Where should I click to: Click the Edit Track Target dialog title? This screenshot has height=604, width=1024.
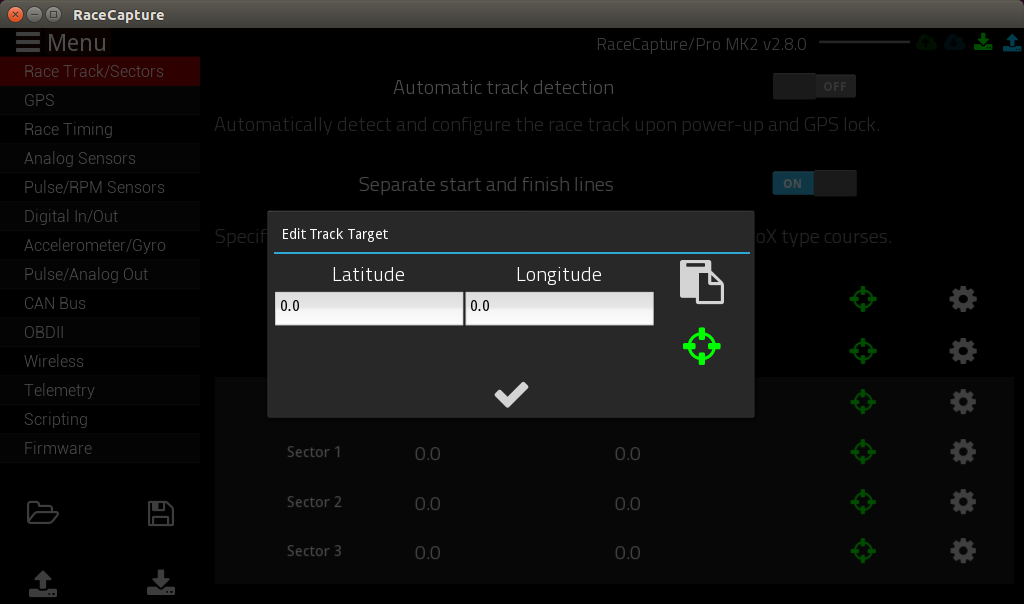coord(335,234)
